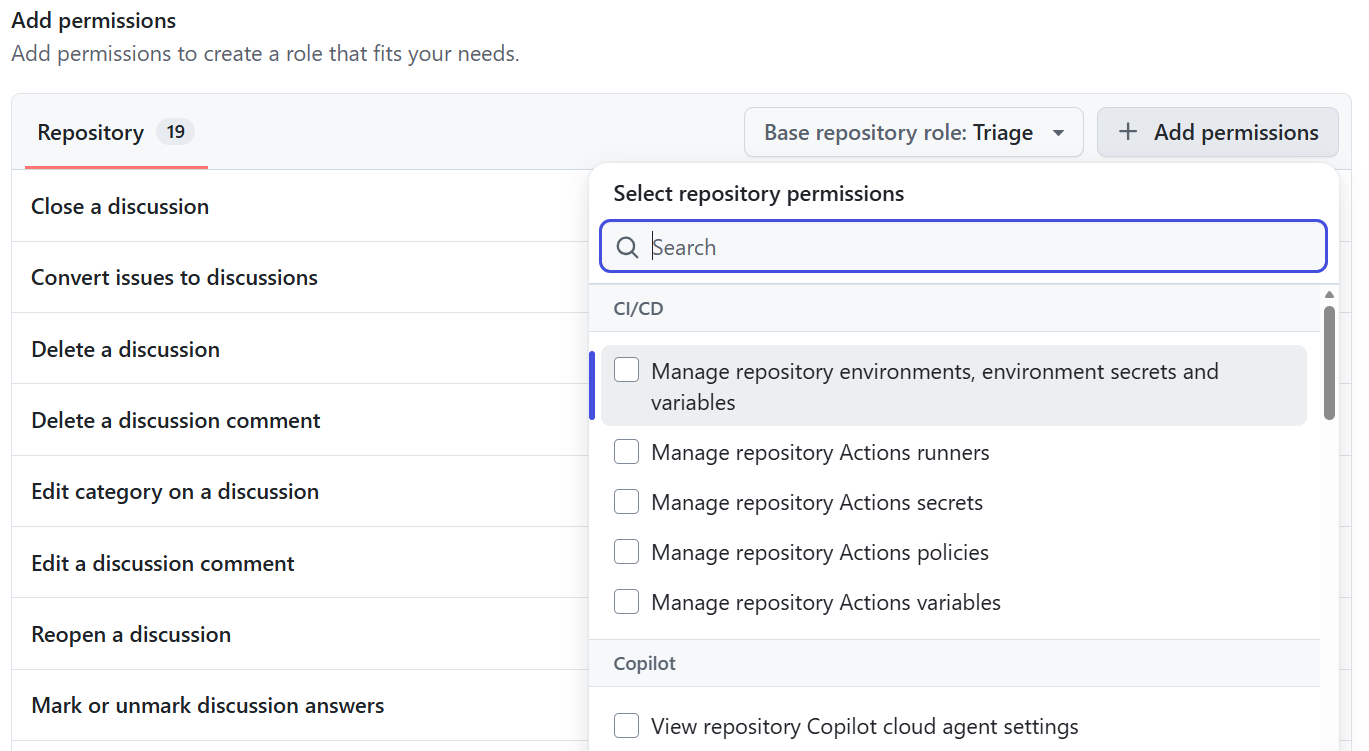Check Manage repository Actions secrets
Viewport: 1369px width, 751px height.
tap(626, 502)
